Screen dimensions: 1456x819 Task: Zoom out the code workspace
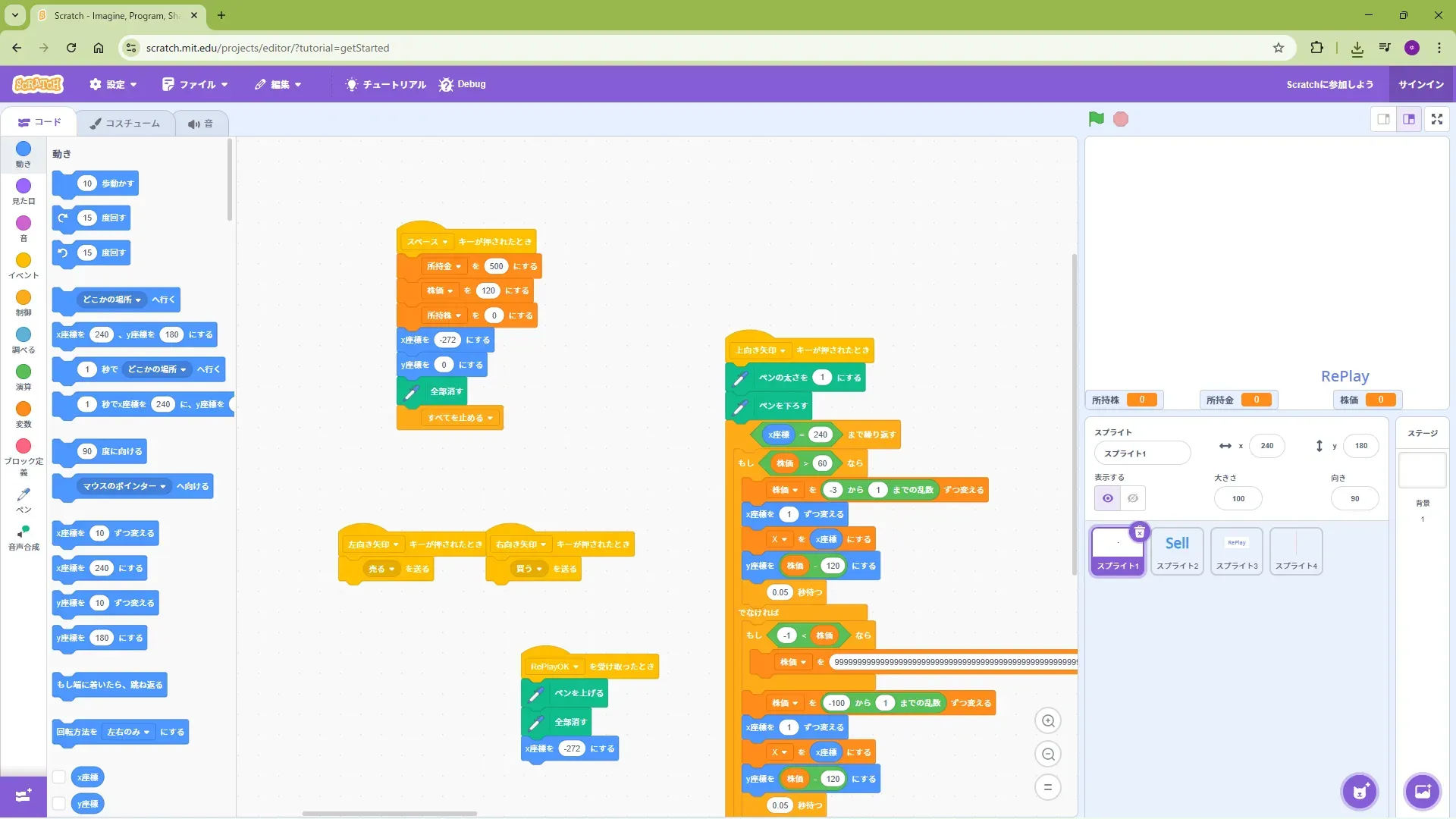pos(1048,755)
